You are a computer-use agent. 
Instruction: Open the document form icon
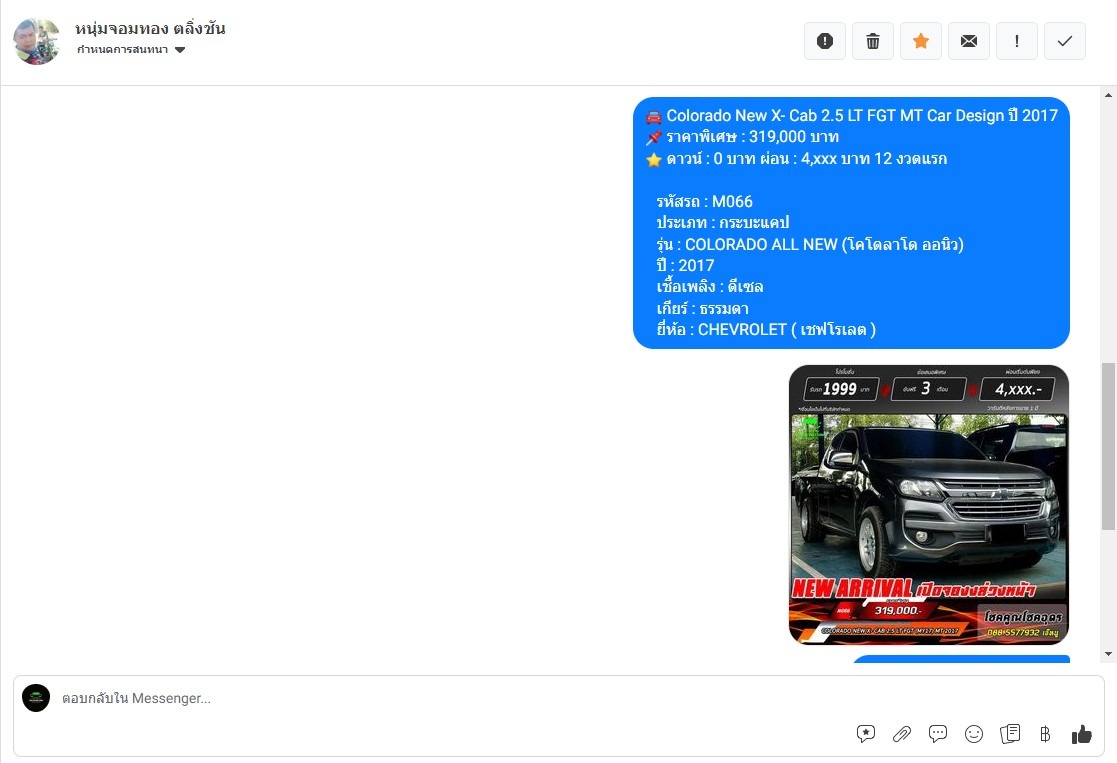pos(1010,734)
